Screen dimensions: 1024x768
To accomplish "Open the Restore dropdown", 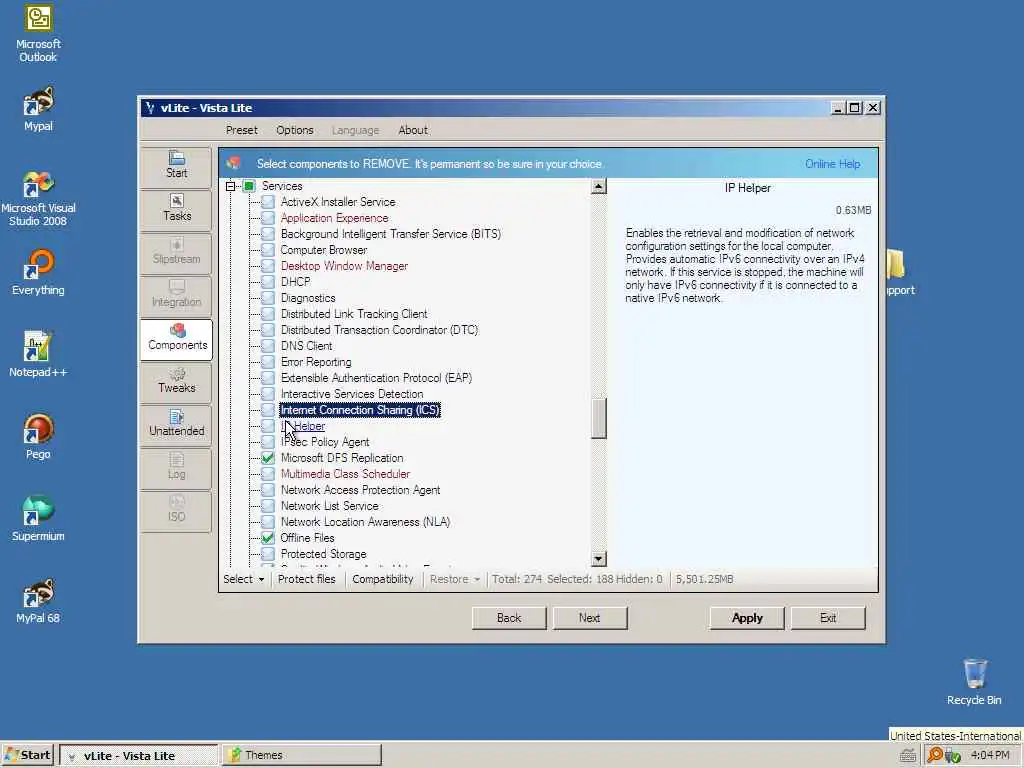I will (455, 579).
